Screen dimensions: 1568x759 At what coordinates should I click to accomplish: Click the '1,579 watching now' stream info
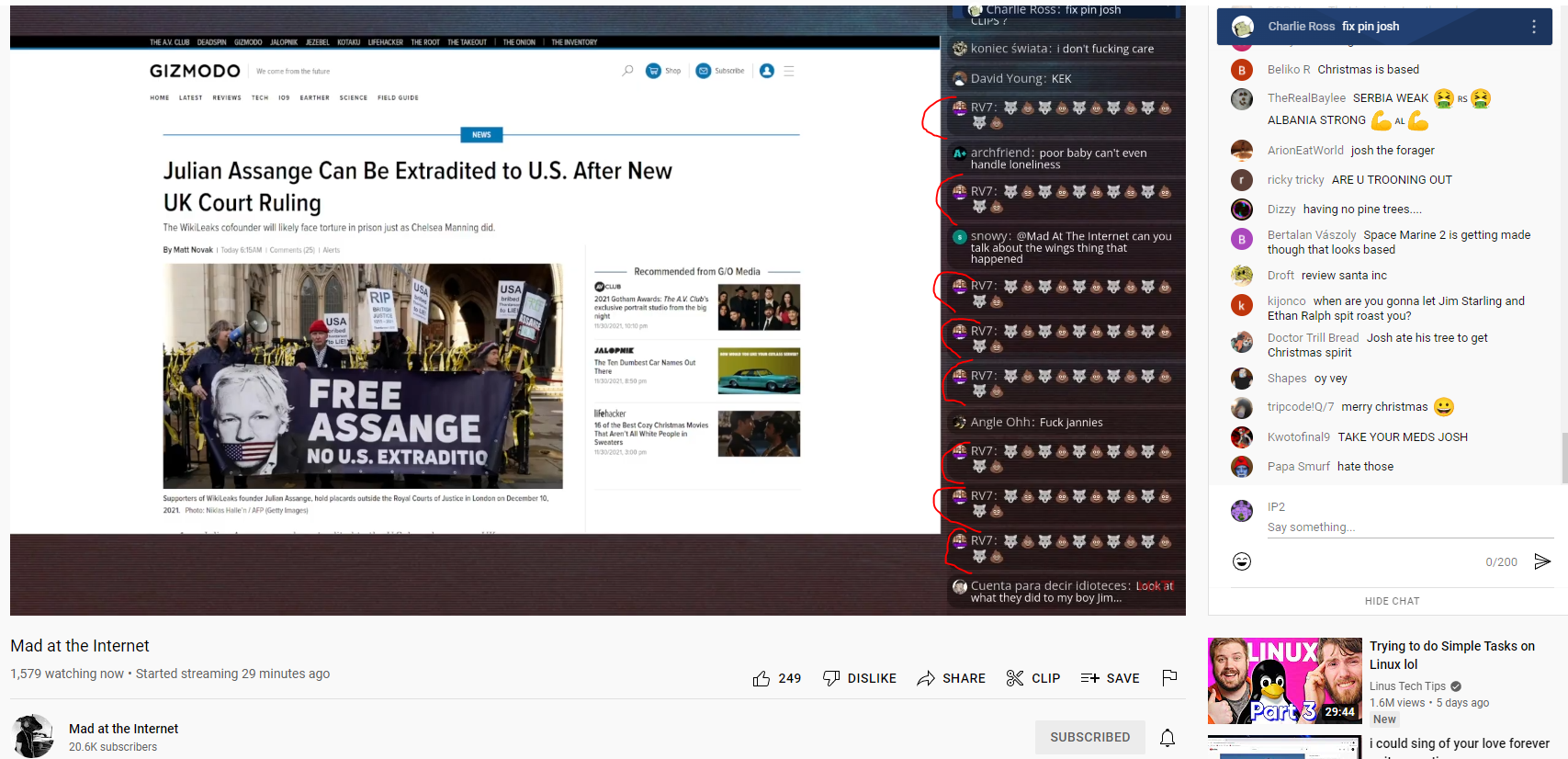click(x=67, y=674)
